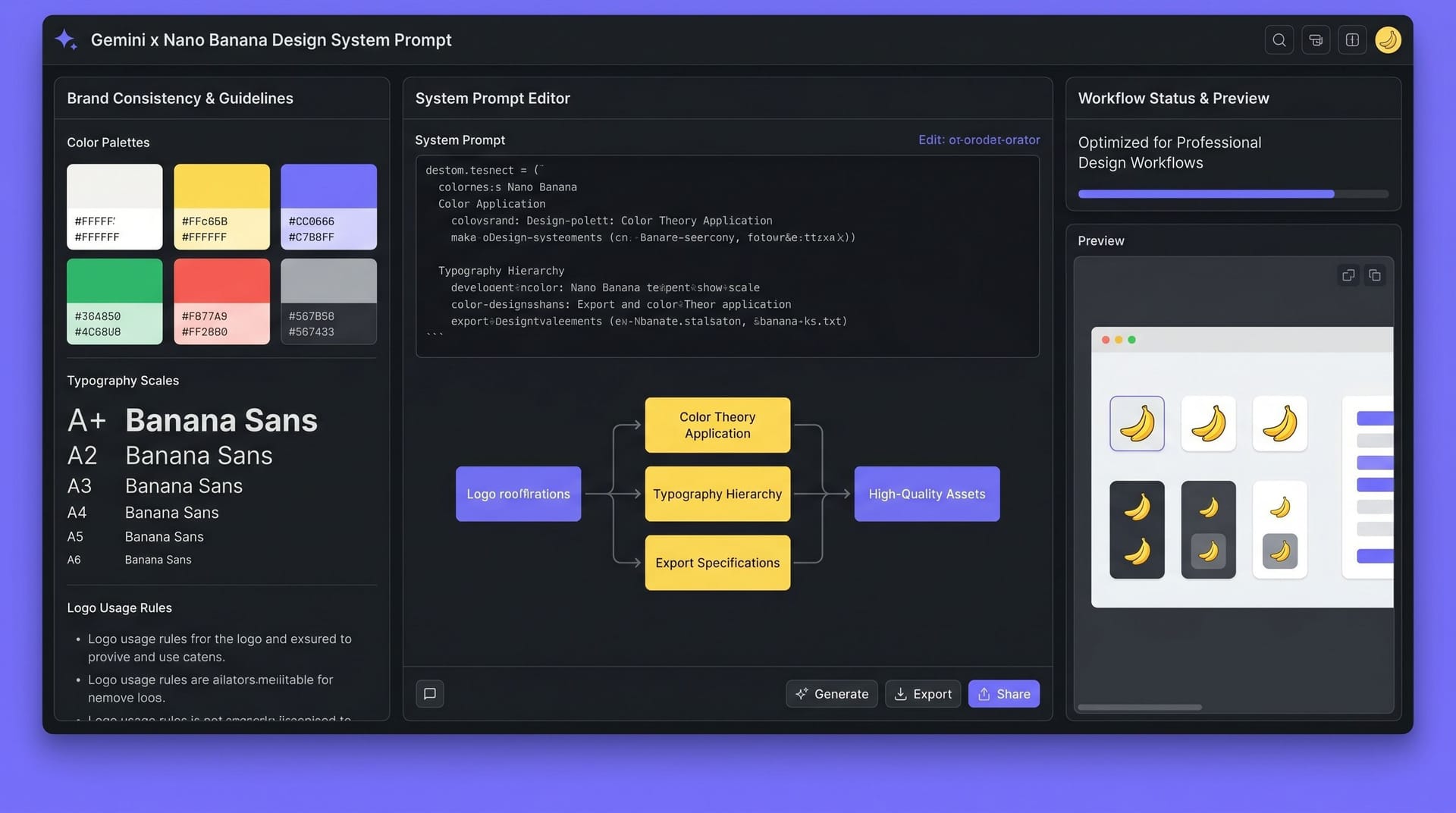Open the comment icon below the prompt editor
Screen dimensions: 1456x813
click(x=429, y=694)
